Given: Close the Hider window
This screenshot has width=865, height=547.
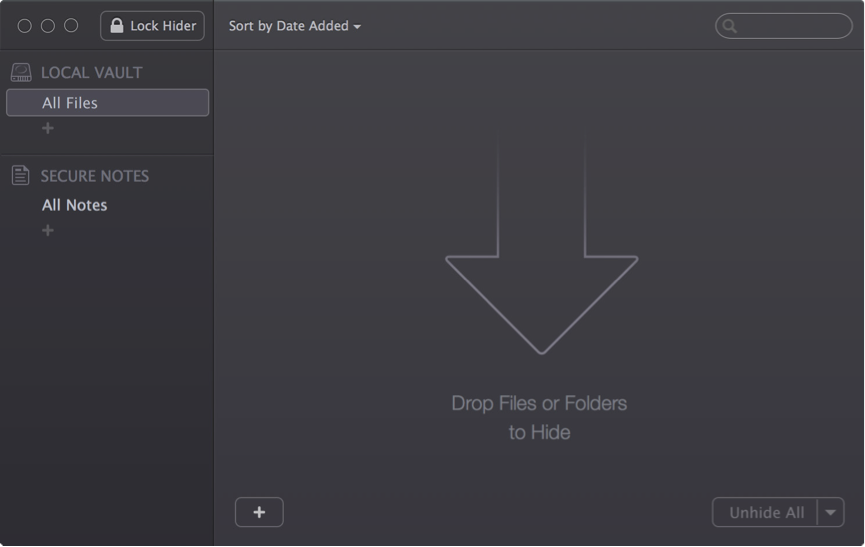Looking at the screenshot, I should point(24,26).
